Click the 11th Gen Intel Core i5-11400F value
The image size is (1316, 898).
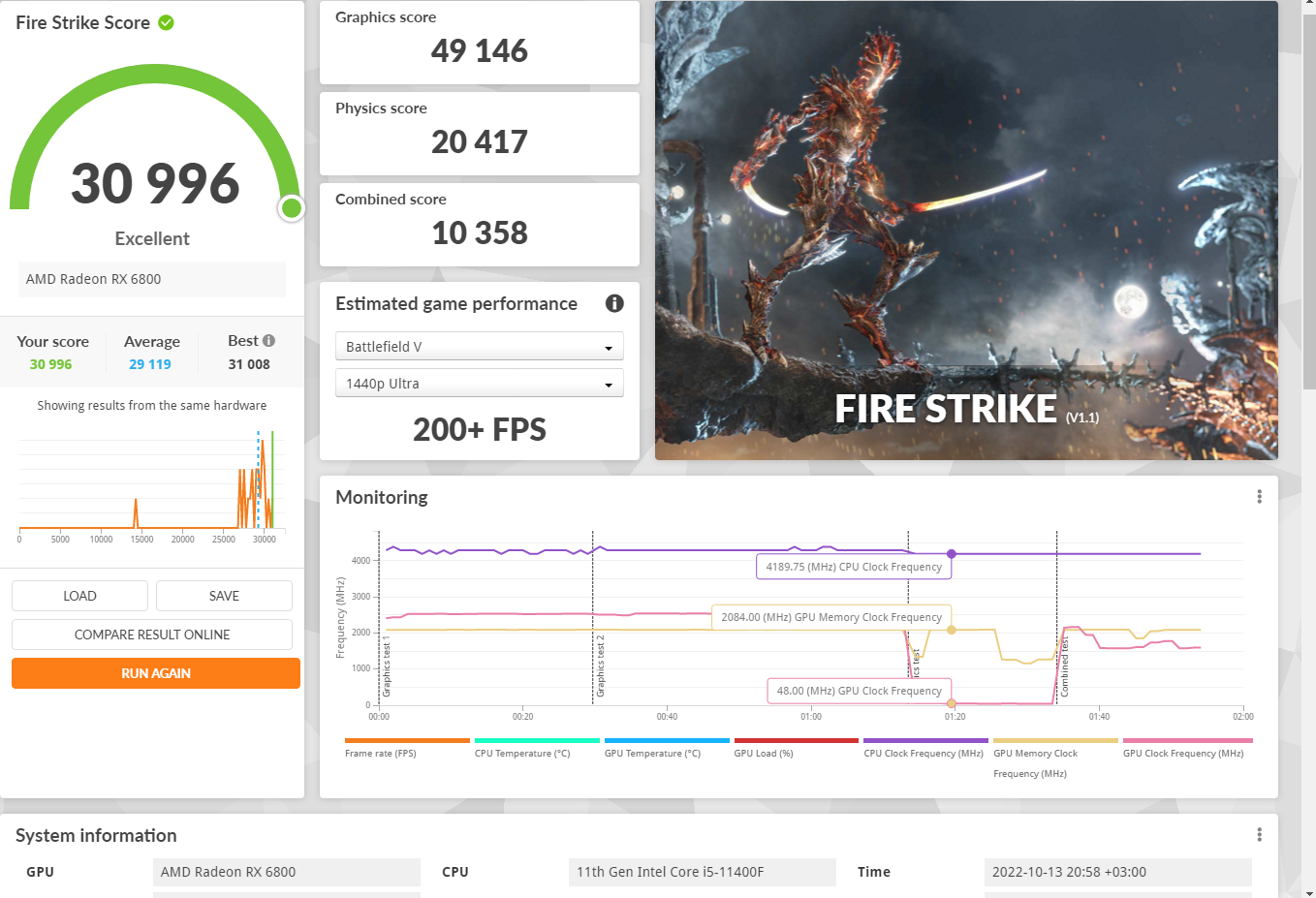[702, 872]
